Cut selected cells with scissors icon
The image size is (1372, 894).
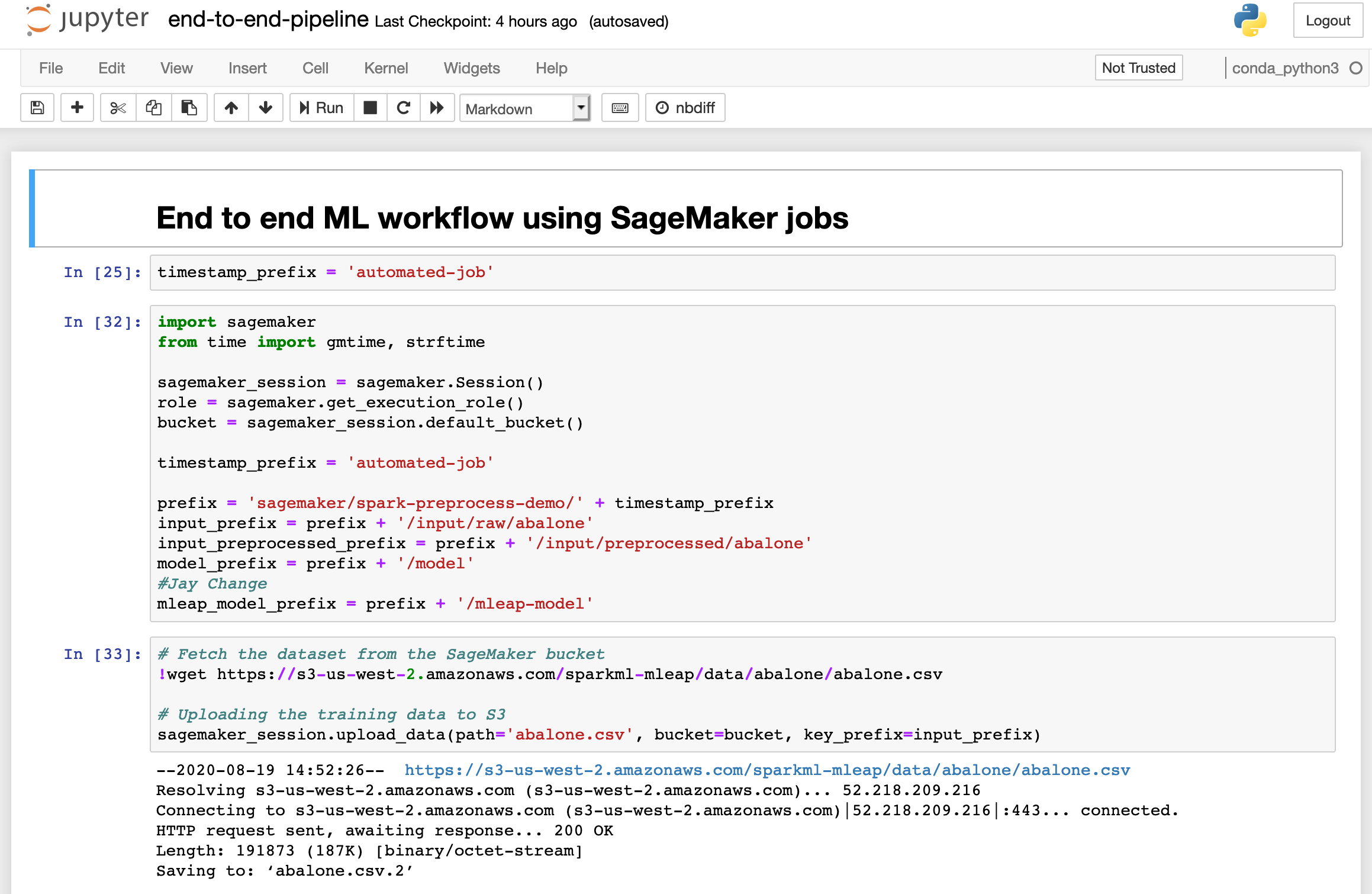click(x=118, y=108)
